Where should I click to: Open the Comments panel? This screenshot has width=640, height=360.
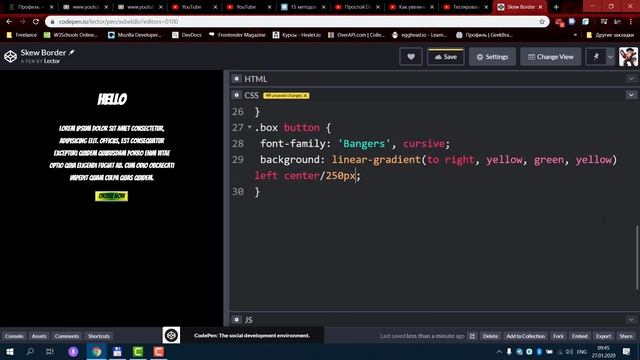click(67, 336)
